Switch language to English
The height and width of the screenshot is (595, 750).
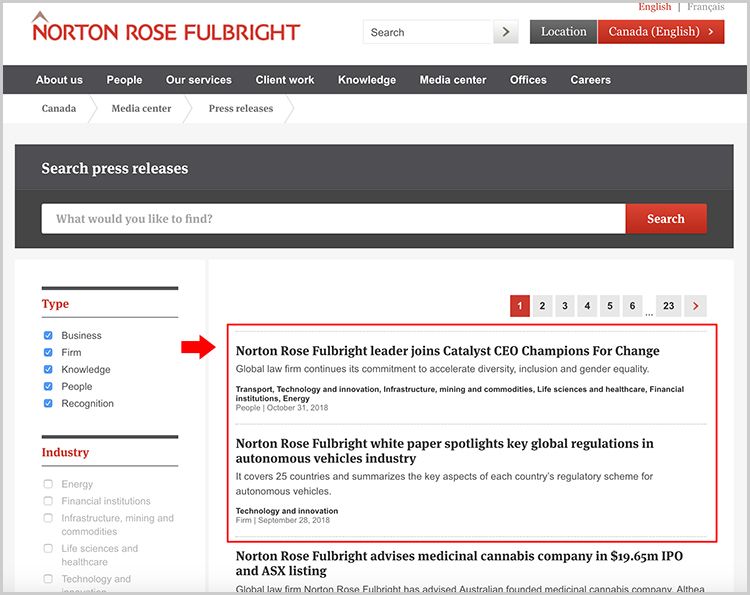[655, 7]
